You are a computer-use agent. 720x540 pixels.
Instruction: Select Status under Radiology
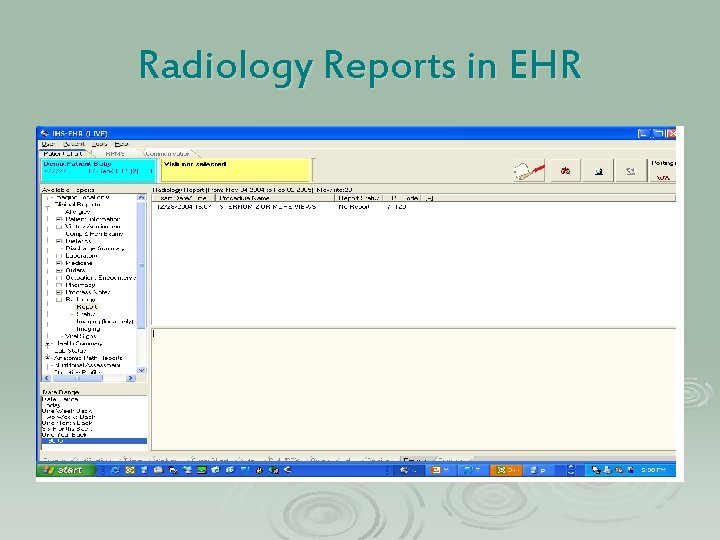86,314
